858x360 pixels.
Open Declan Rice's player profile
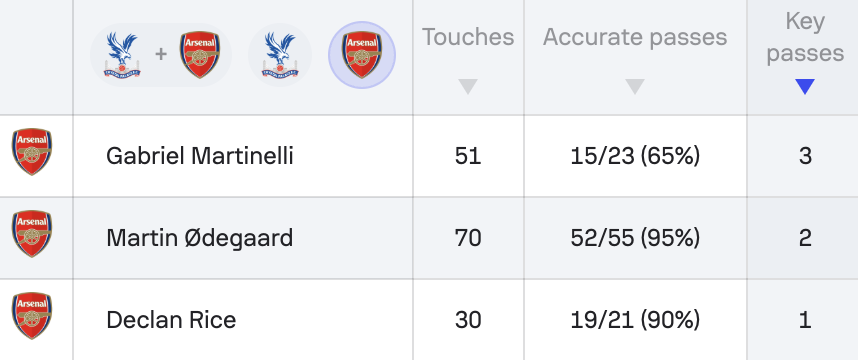point(171,320)
